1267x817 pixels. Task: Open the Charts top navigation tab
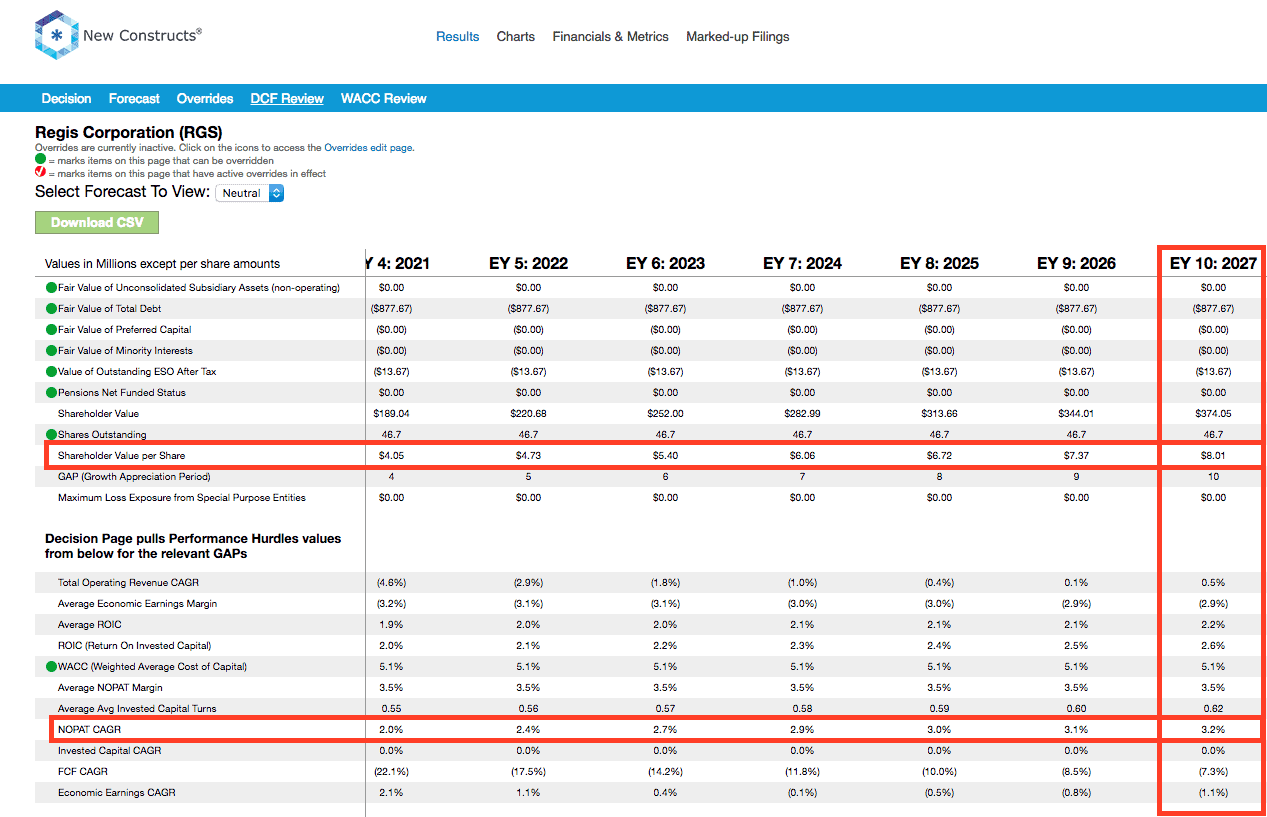[516, 37]
